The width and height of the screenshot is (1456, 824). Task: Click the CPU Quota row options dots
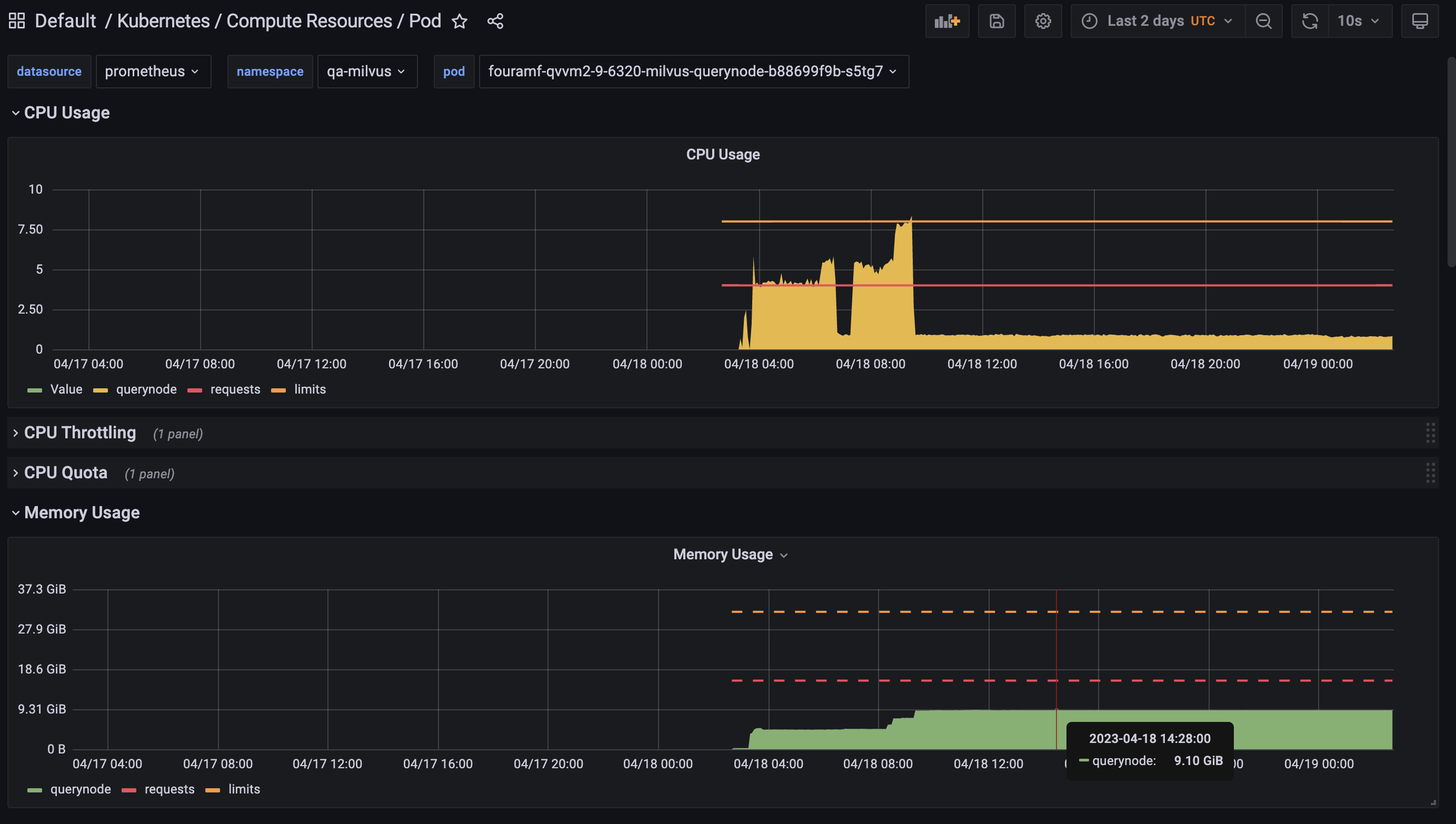[1431, 473]
